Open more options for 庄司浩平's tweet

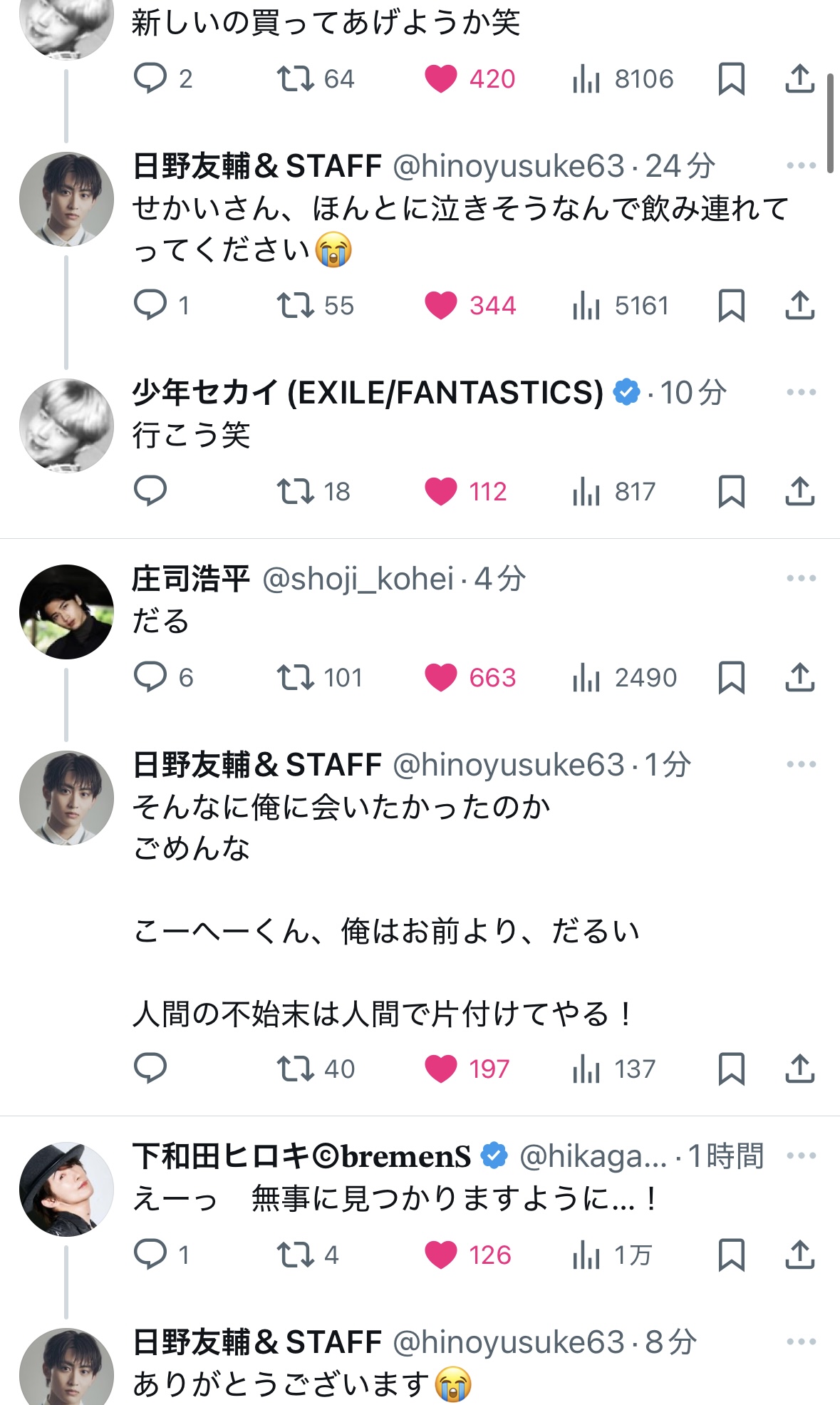tap(801, 578)
